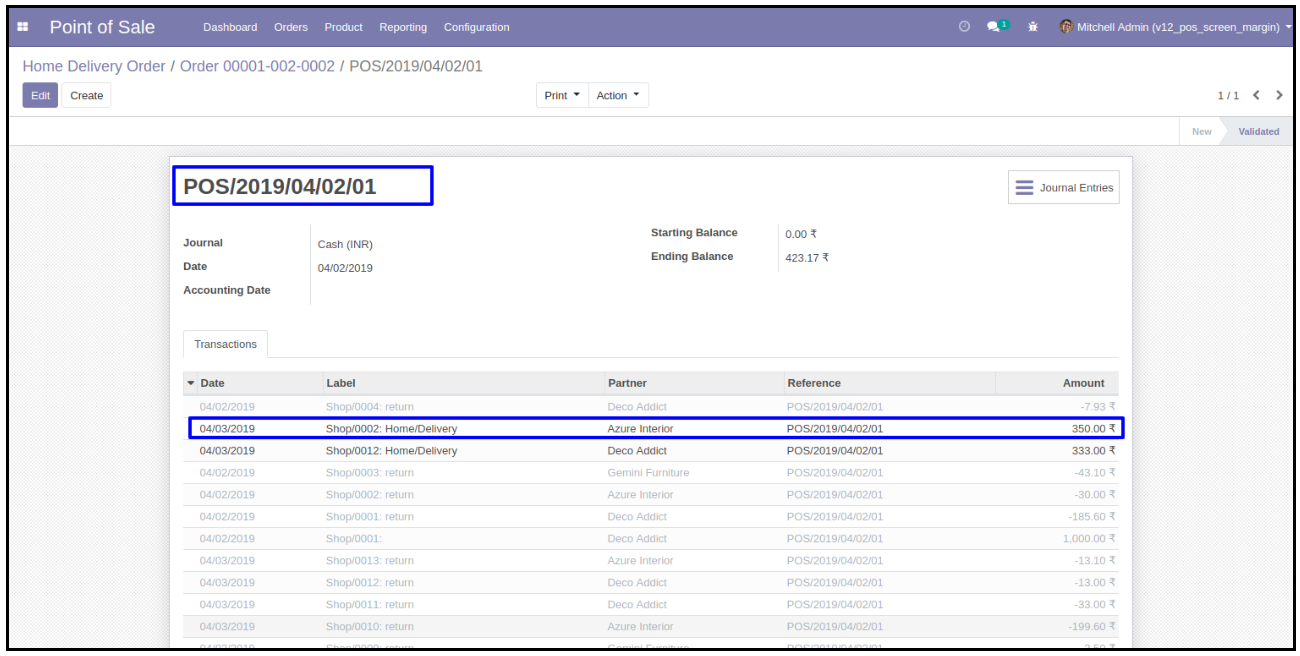Open Order 00001-002-0002 breadcrumb link
Screen dimensions: 1300x656
[x=257, y=66]
